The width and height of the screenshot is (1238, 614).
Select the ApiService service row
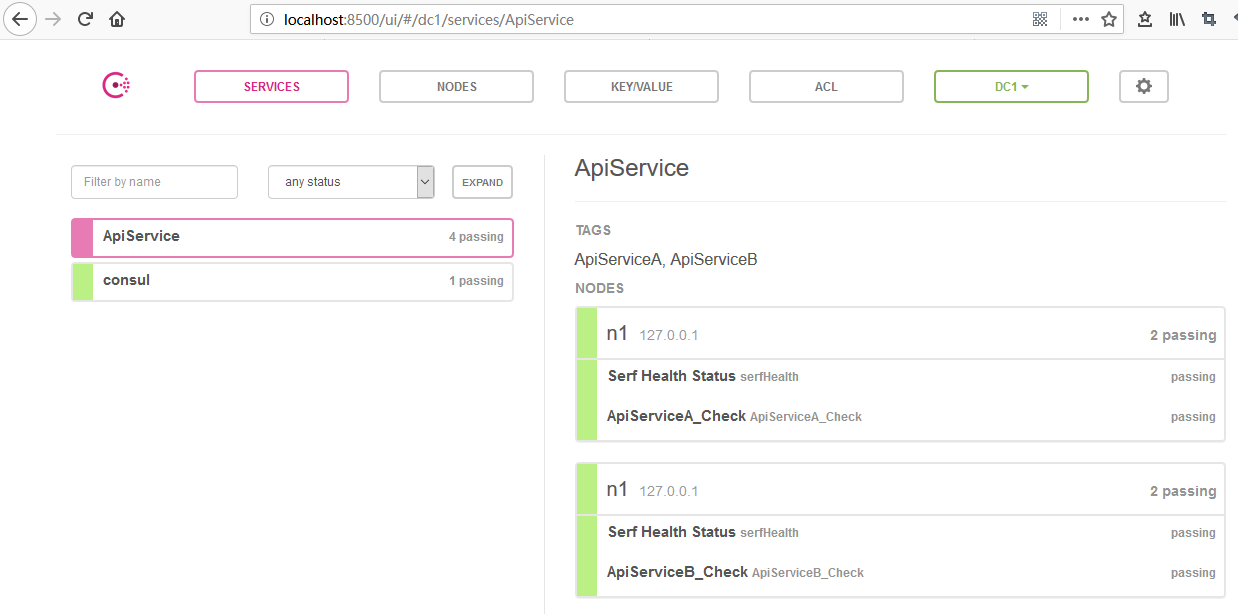coord(292,237)
